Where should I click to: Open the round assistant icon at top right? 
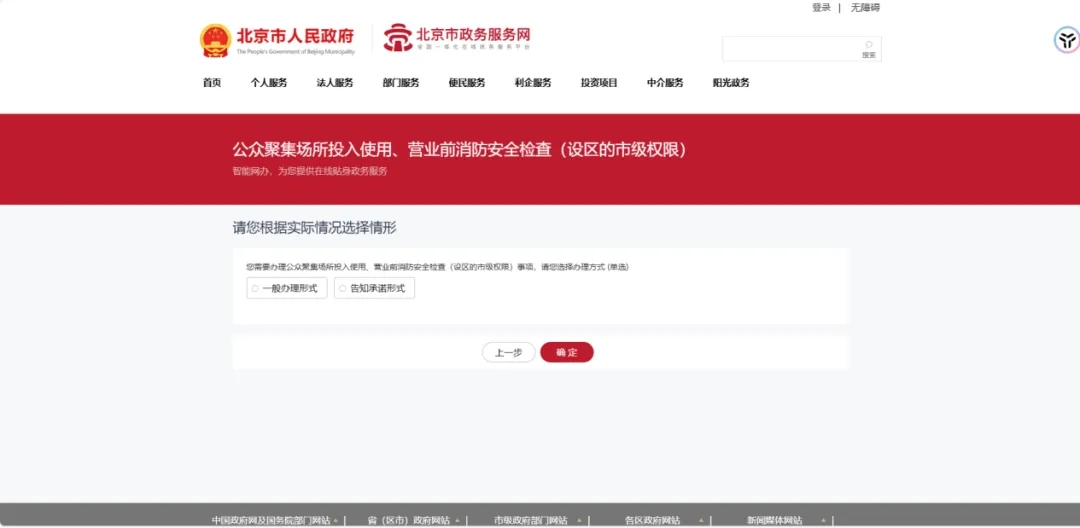pos(1066,40)
